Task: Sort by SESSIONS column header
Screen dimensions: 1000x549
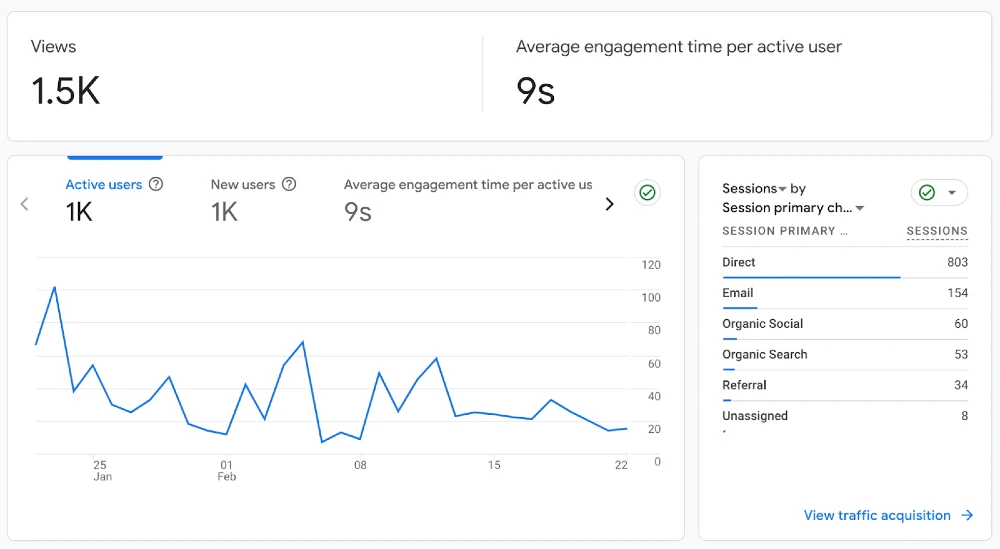Action: 937,231
